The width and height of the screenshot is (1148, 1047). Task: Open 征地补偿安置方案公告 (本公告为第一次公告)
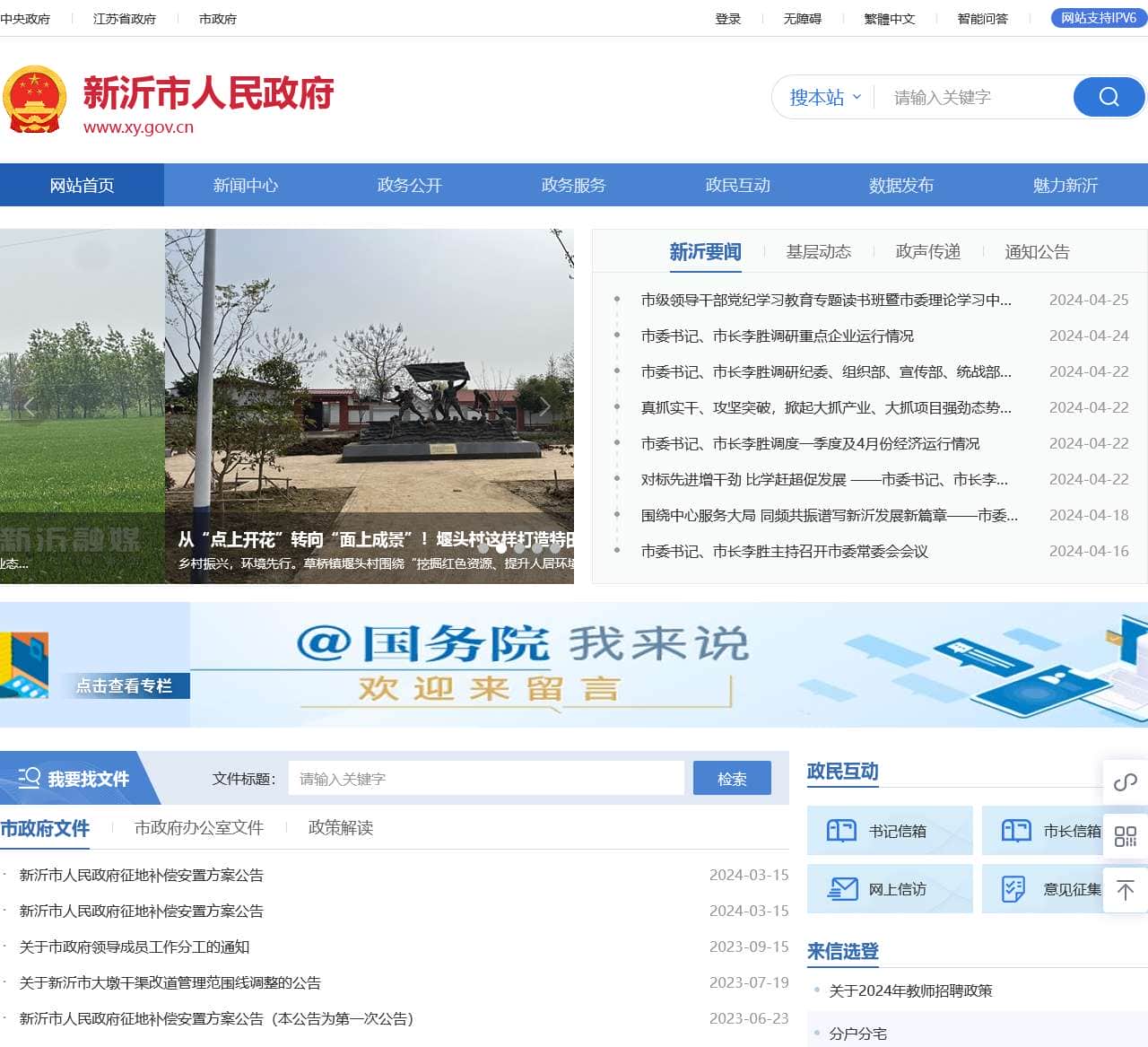(217, 1018)
